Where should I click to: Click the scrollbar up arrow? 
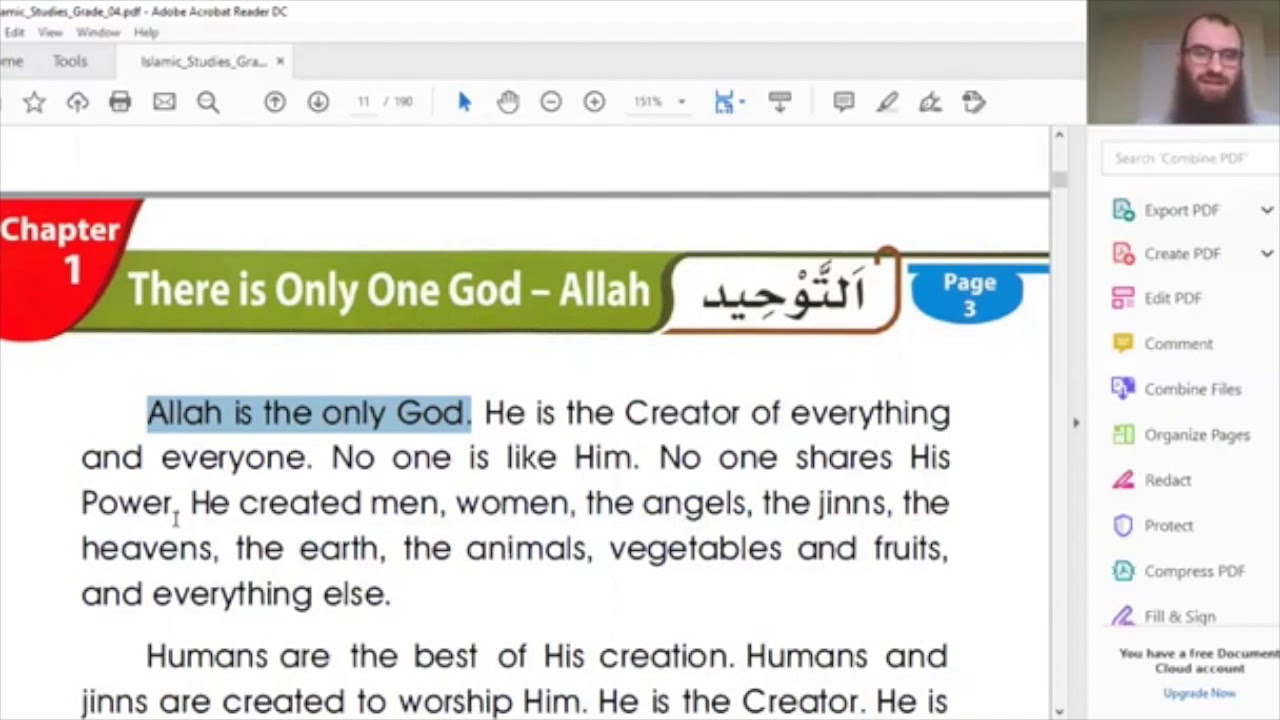[x=1059, y=135]
